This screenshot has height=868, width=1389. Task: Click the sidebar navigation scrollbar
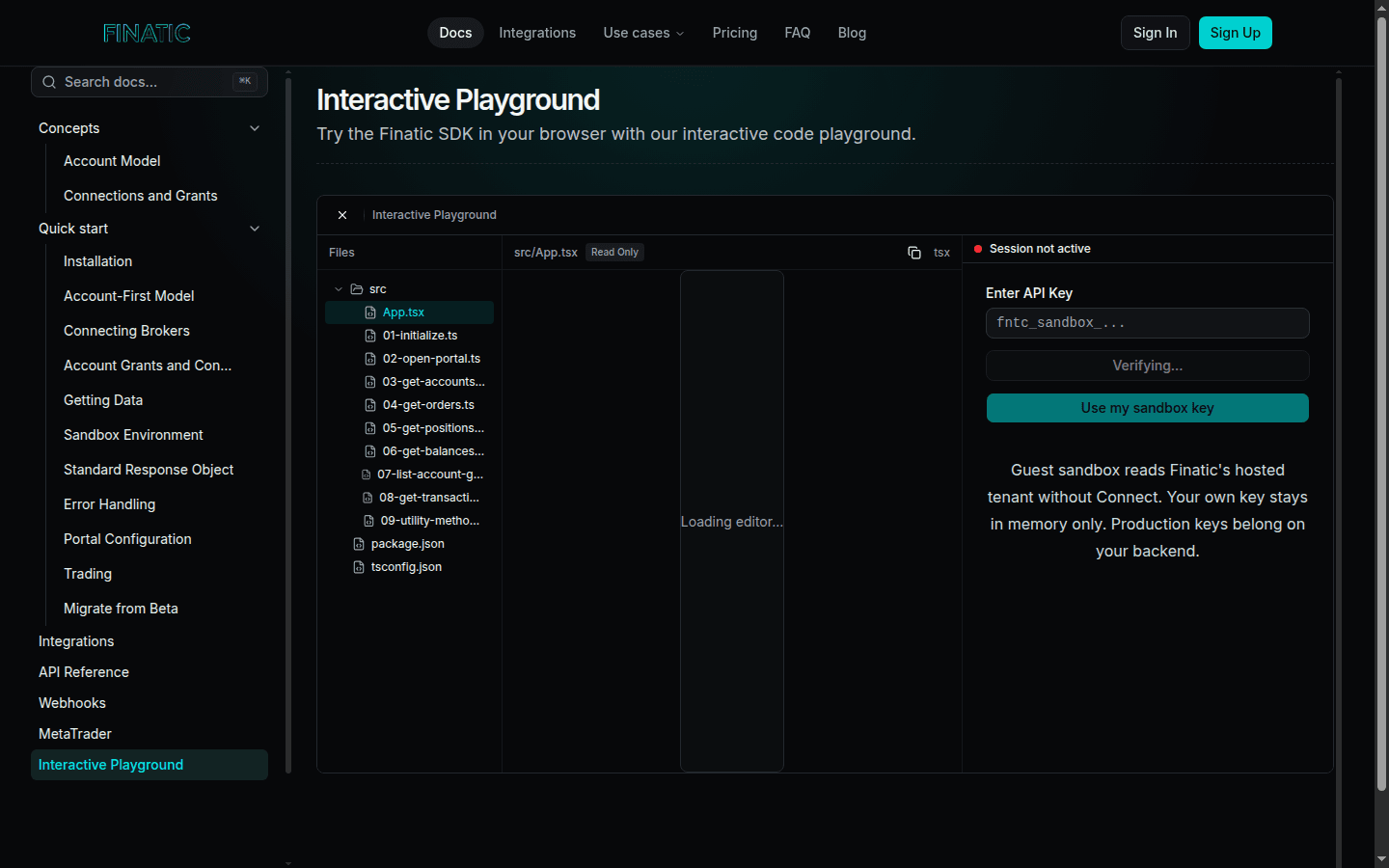pyautogui.click(x=288, y=424)
